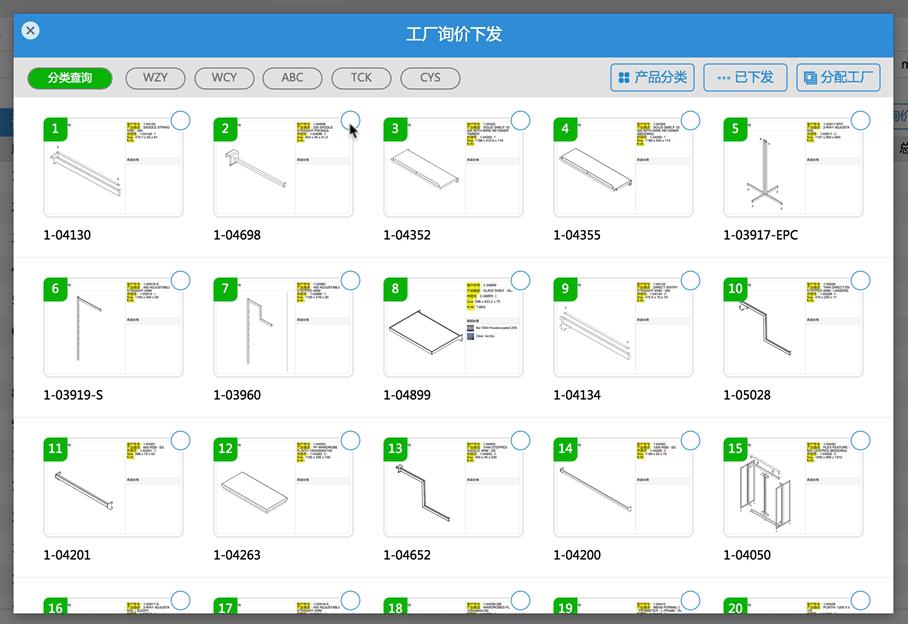
Task: Select the selection circle on item 1-04652
Action: (519, 440)
